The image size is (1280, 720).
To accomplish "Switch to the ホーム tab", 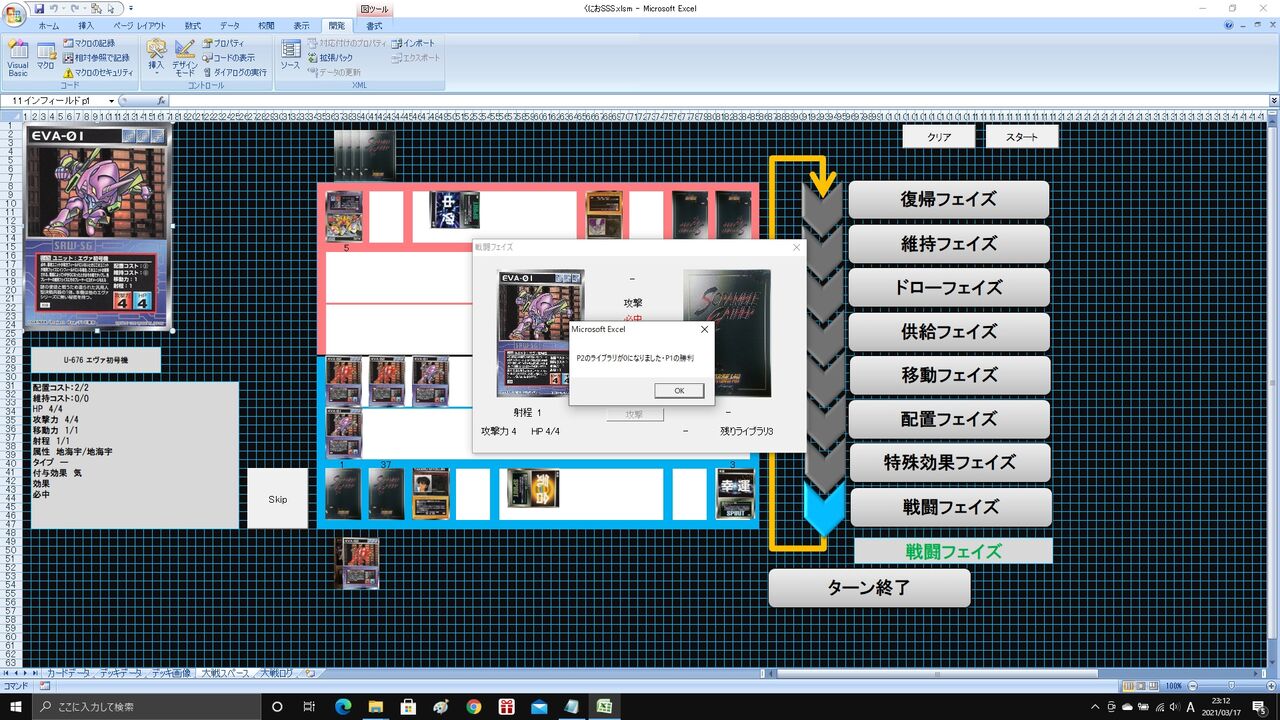I will [48, 25].
